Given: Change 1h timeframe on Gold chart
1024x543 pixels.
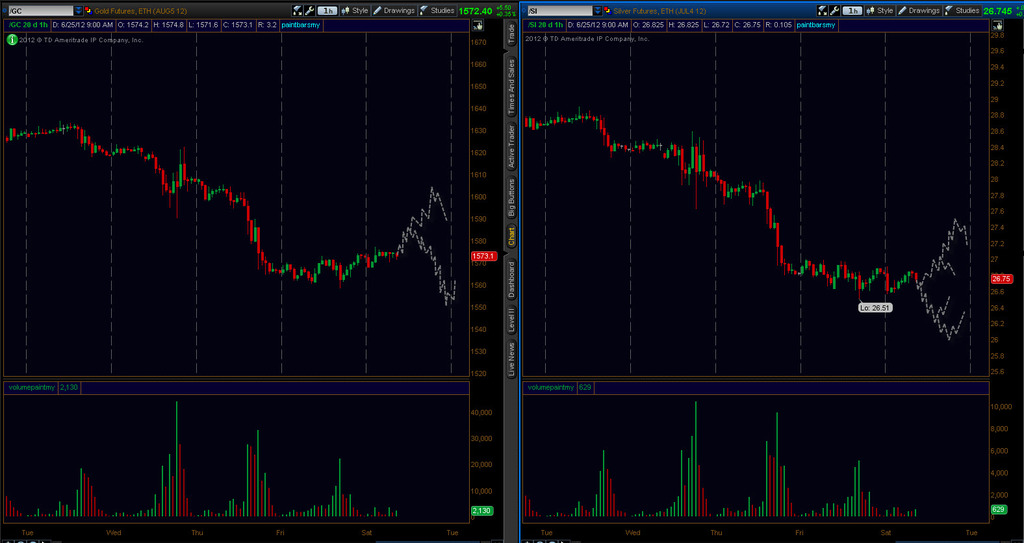Looking at the screenshot, I should point(327,10).
